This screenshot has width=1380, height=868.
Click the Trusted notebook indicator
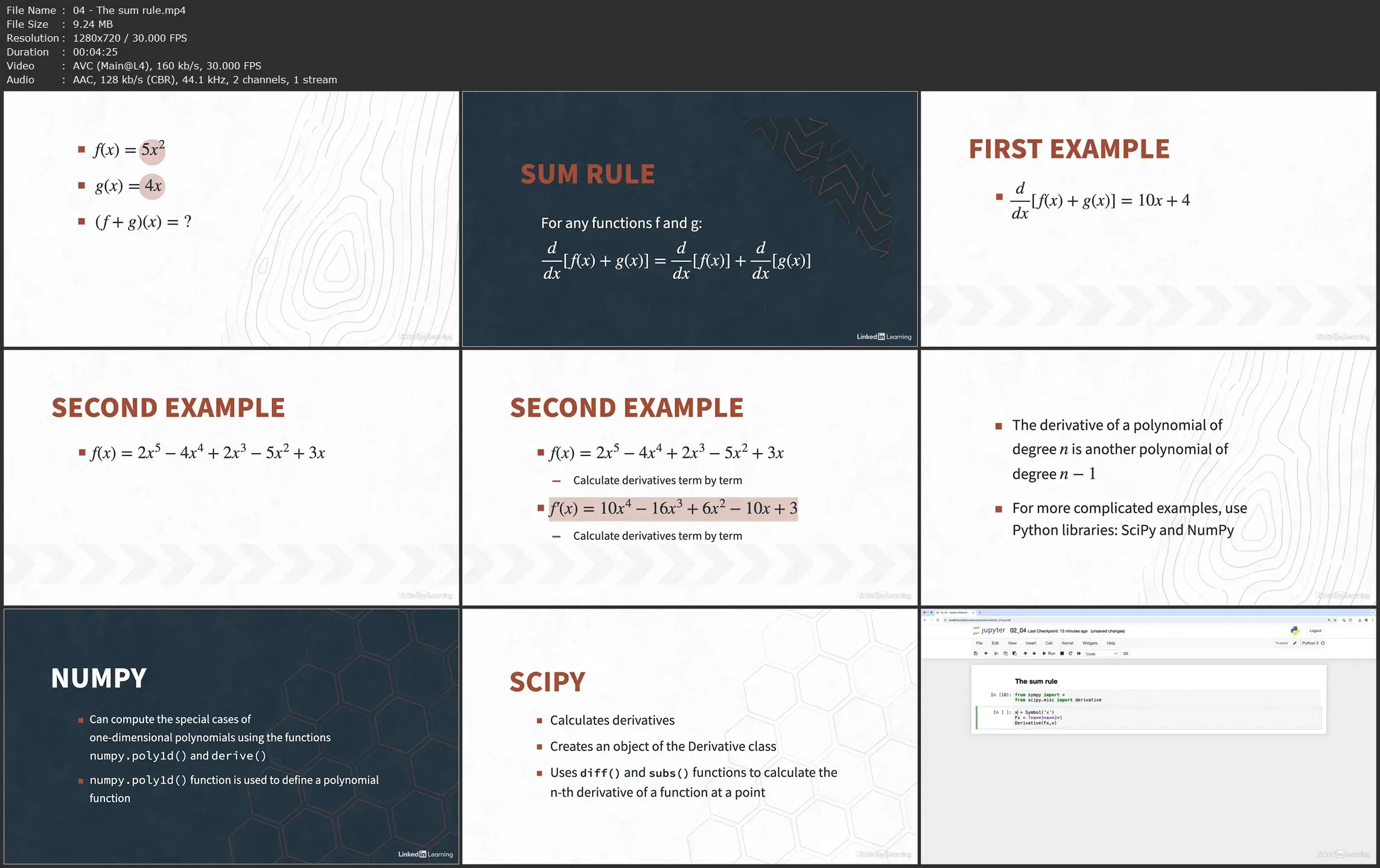(1280, 643)
